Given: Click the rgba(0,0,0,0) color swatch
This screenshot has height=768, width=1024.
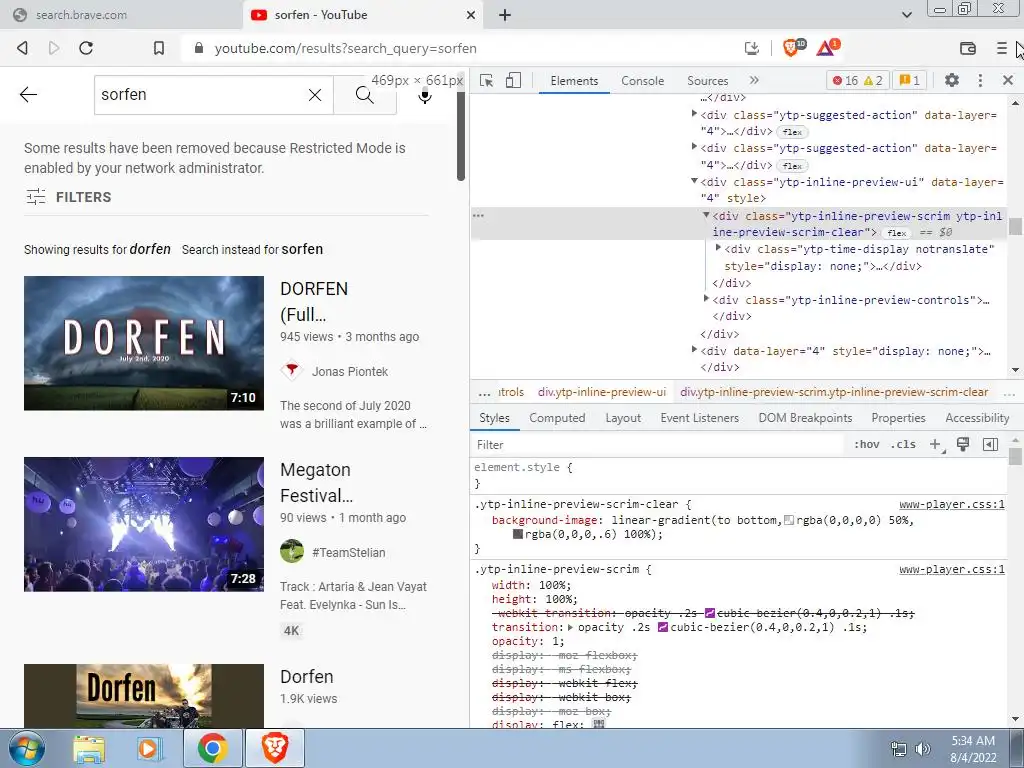Looking at the screenshot, I should (x=789, y=520).
